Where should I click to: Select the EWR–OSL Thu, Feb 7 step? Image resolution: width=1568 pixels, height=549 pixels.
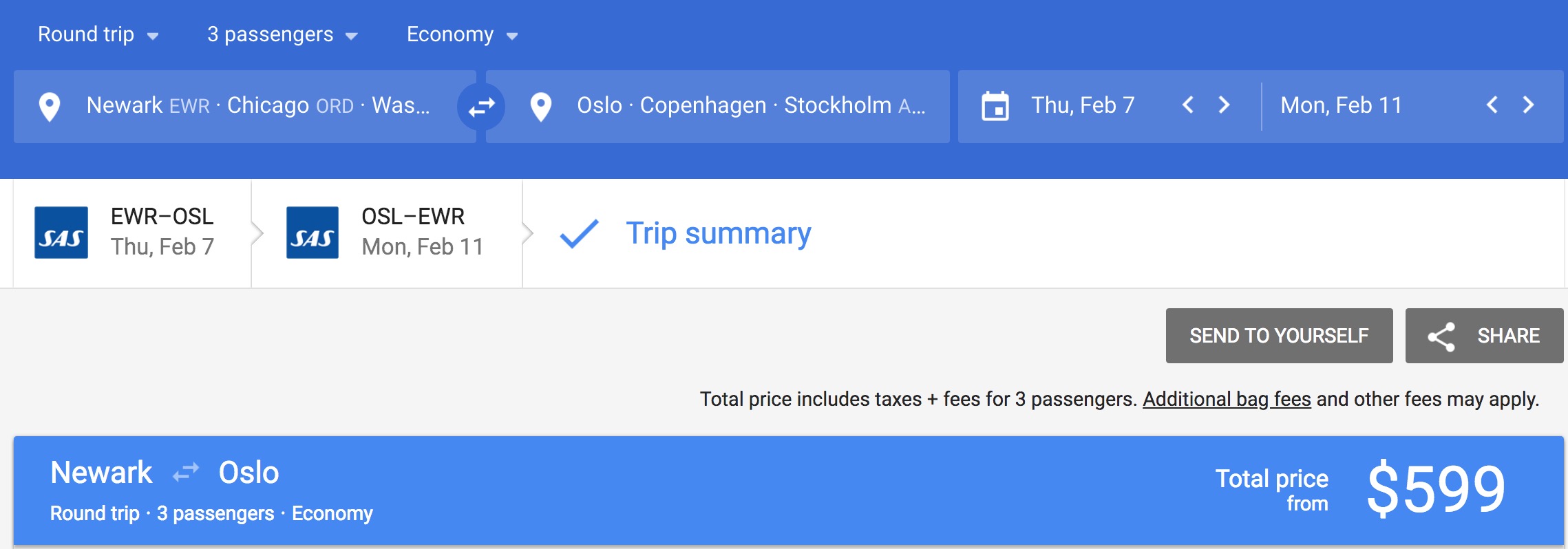coord(162,232)
